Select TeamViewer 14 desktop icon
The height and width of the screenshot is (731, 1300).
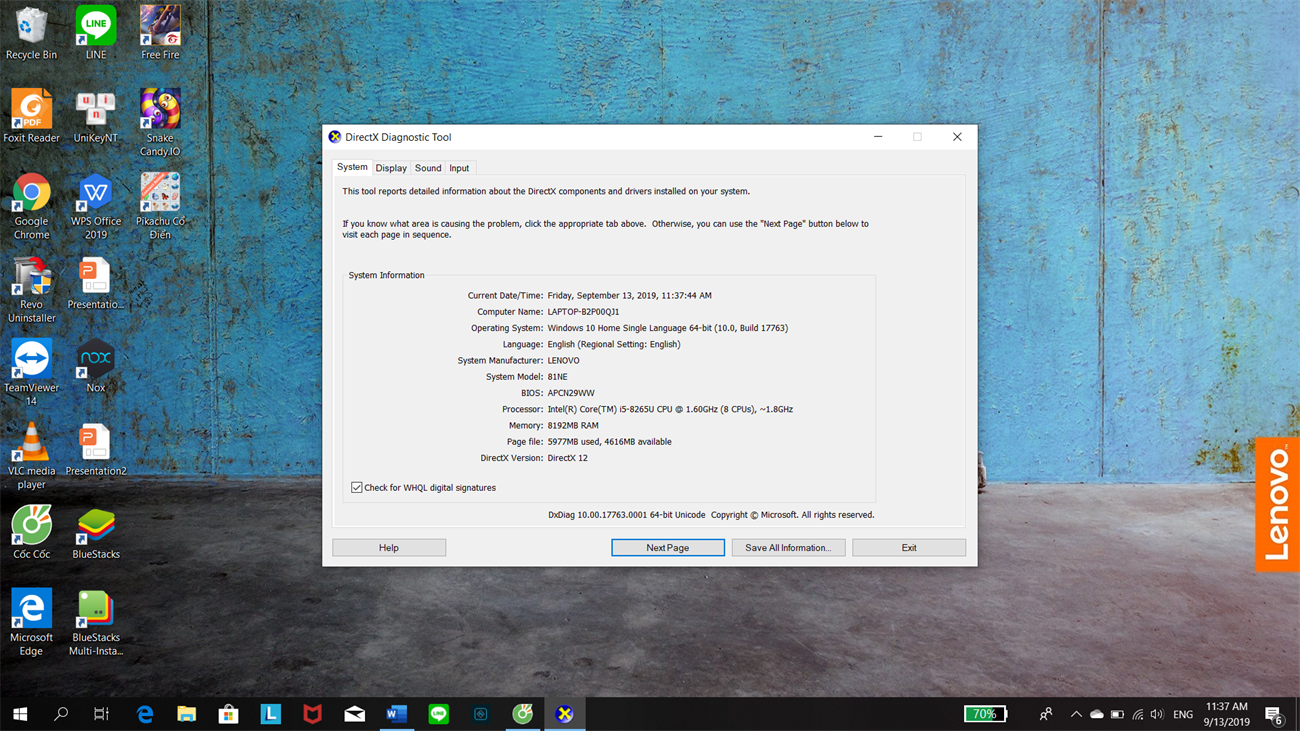31,373
